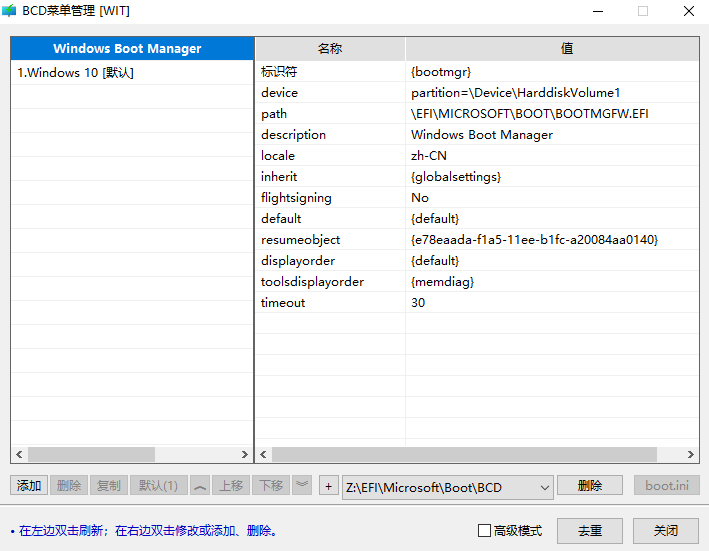
Task: Click the move-to-top arrow icon
Action: point(200,485)
